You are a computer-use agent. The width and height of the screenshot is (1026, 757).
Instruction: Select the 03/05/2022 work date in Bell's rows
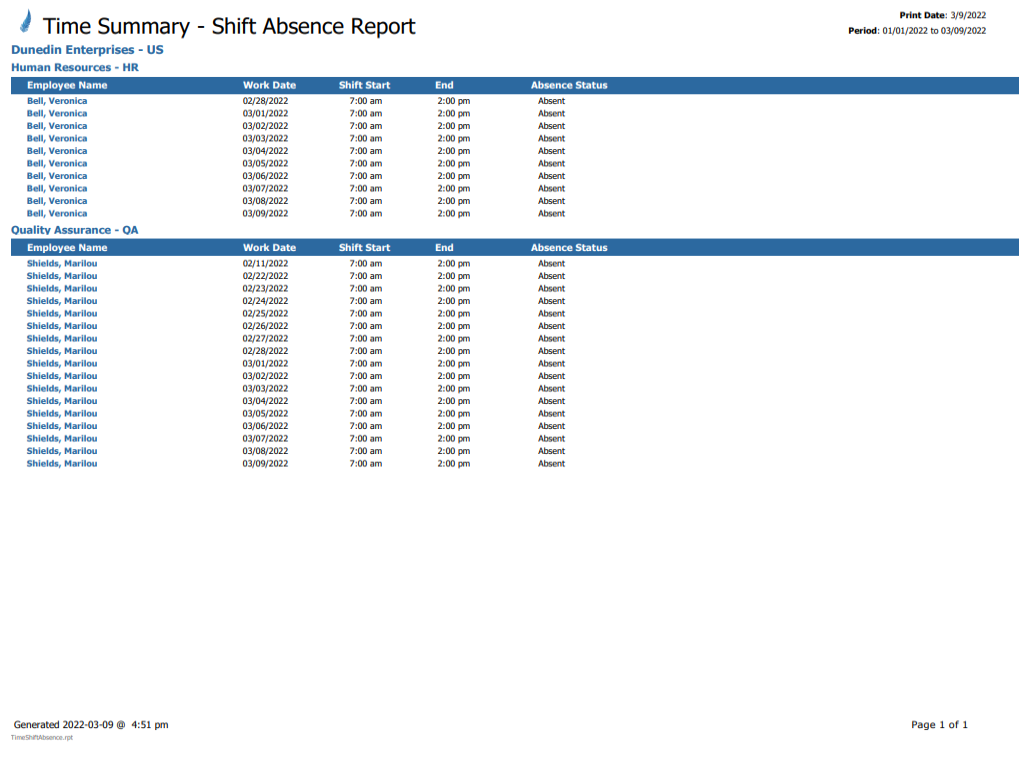265,163
